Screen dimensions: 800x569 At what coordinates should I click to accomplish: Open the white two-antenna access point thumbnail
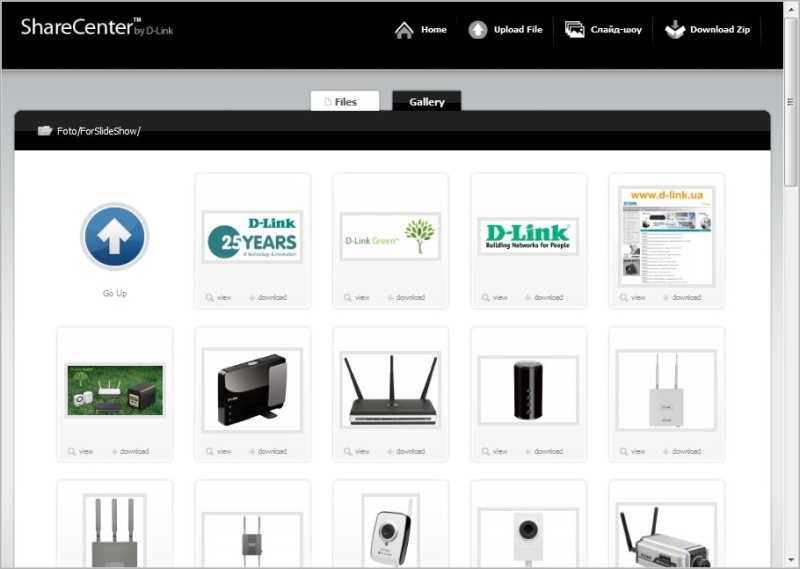(x=666, y=390)
